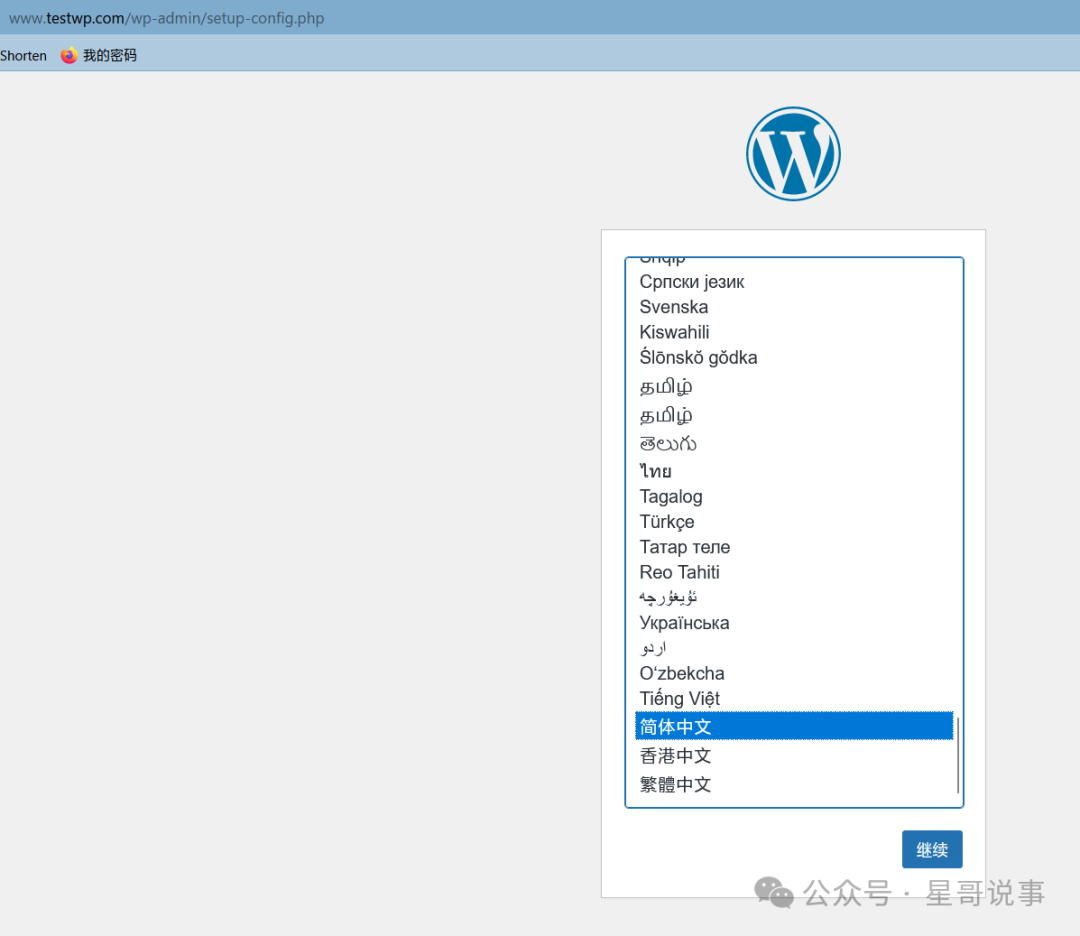Screen dimensions: 1080x936
Task: Select Tiếng Việt language option
Action: (x=794, y=698)
